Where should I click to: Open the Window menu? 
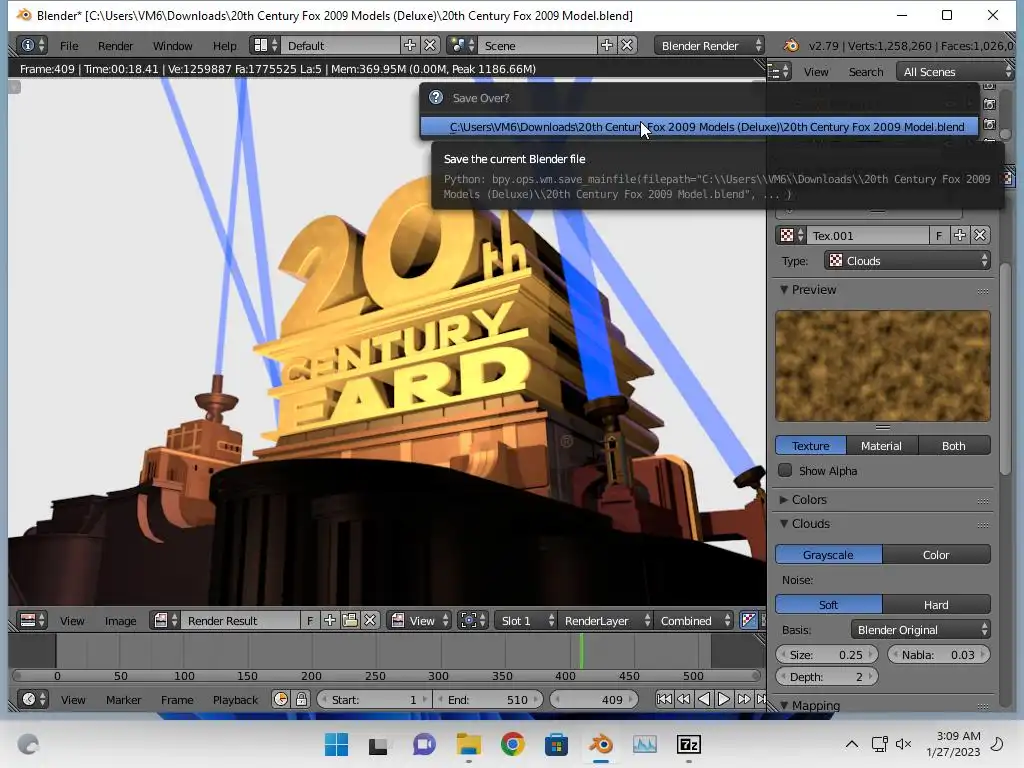[172, 45]
